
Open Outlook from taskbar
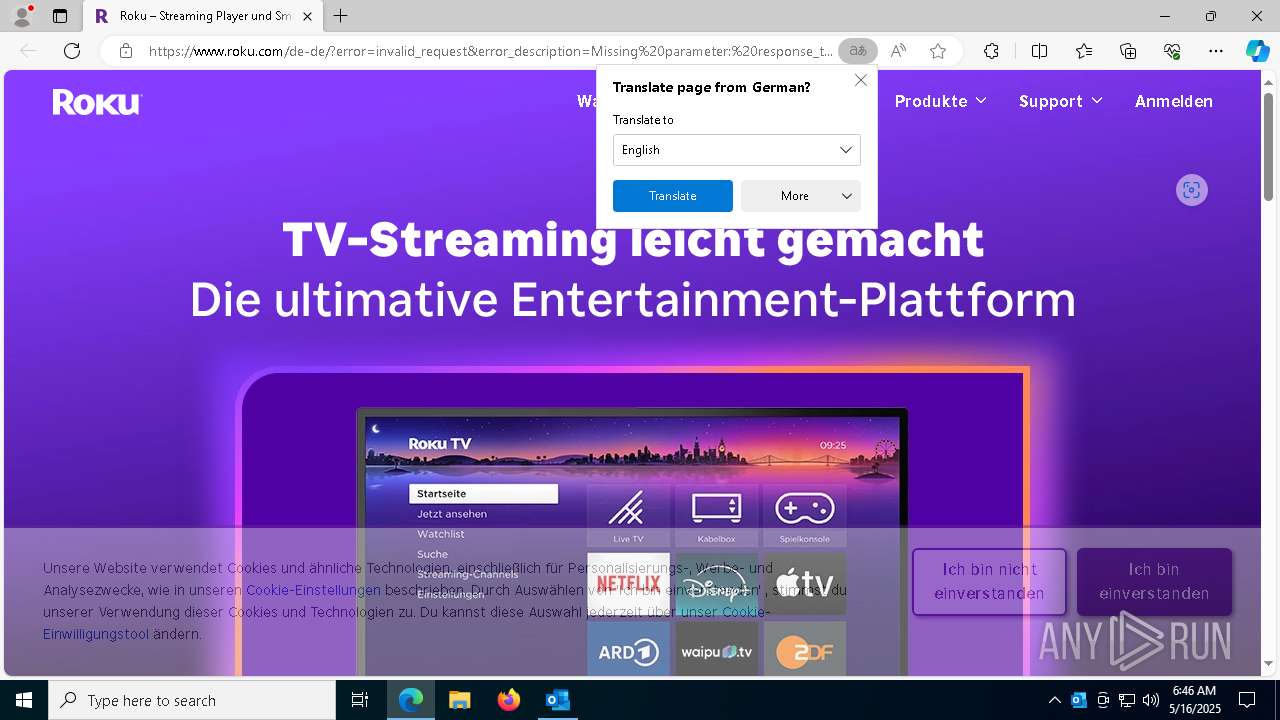557,700
